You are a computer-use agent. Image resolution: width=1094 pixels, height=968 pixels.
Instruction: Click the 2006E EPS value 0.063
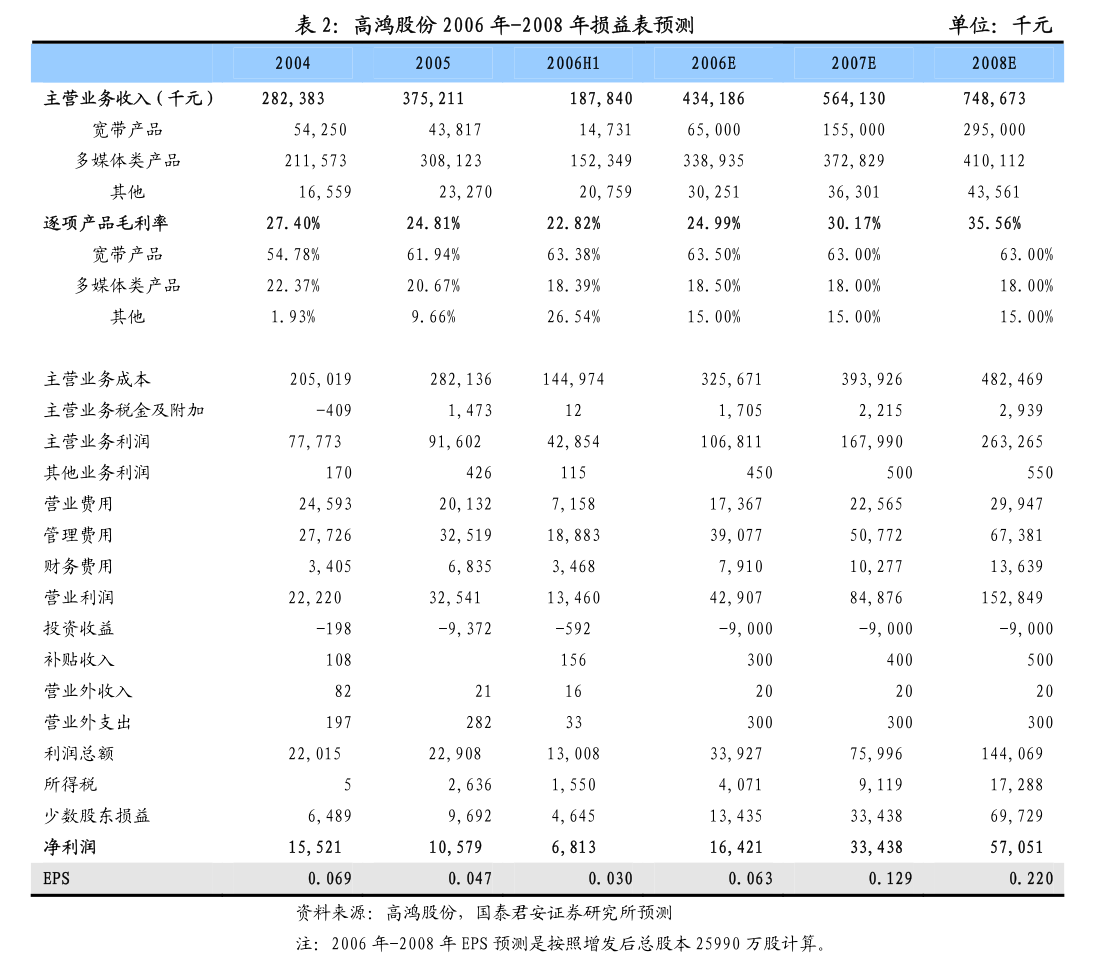pyautogui.click(x=750, y=879)
